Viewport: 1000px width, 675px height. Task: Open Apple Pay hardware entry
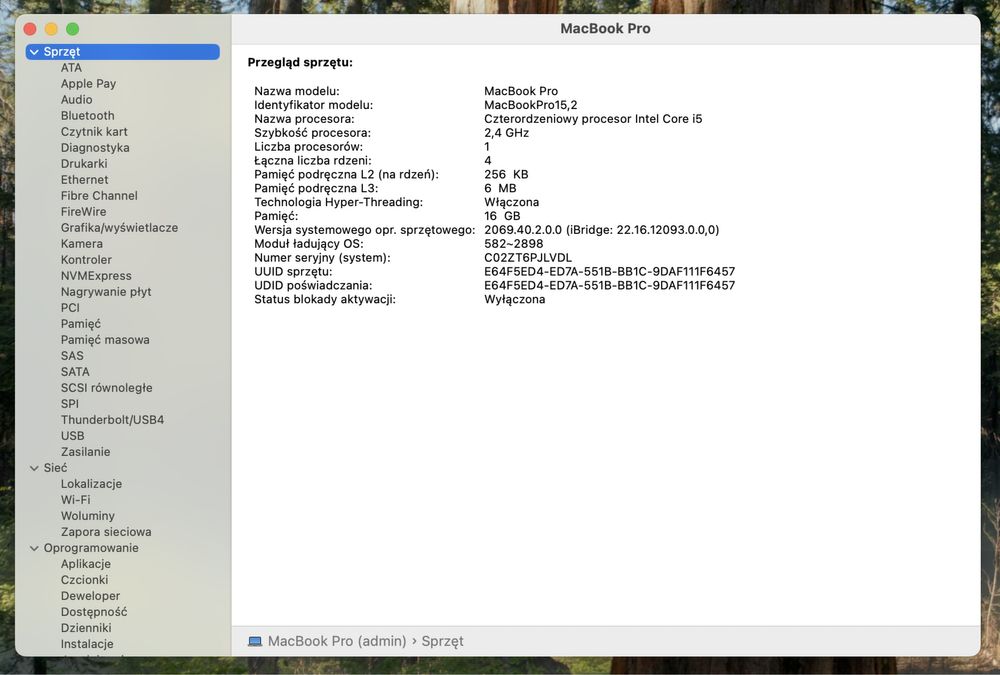[x=88, y=84]
